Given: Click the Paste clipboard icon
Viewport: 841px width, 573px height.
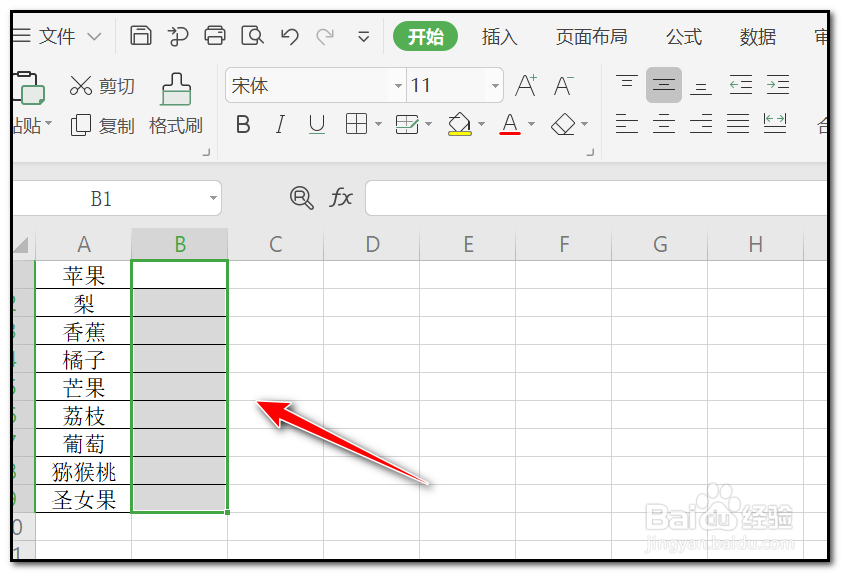Looking at the screenshot, I should pos(29,88).
